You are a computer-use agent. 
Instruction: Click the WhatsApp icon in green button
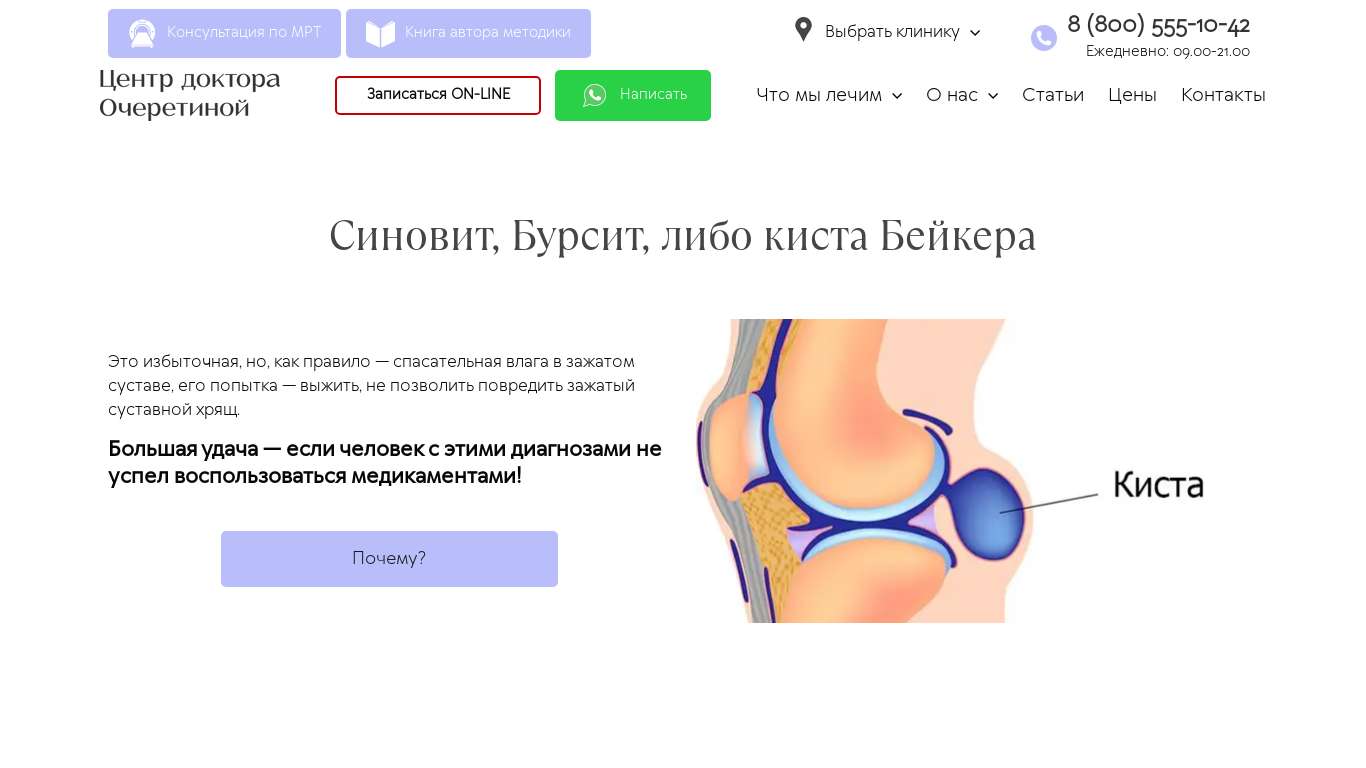pyautogui.click(x=595, y=95)
